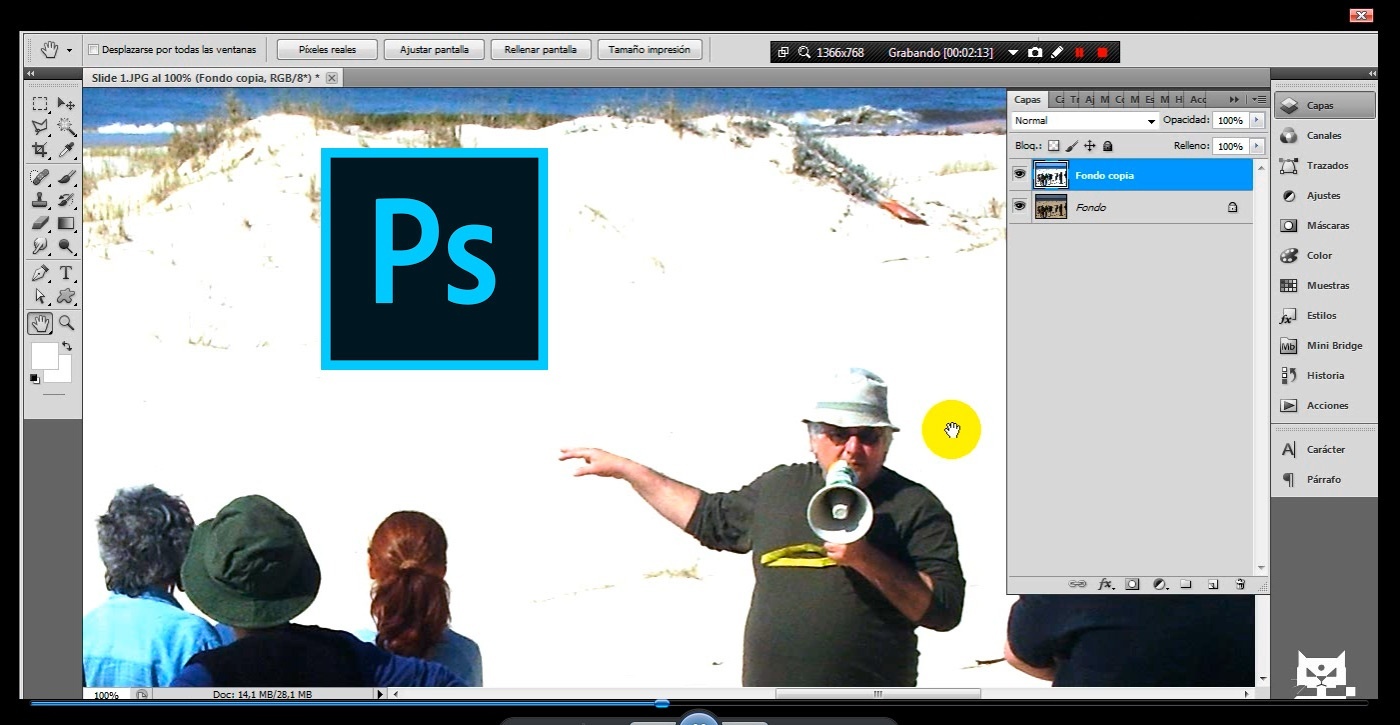This screenshot has width=1400, height=725.
Task: Select the Dodge tool
Action: pyautogui.click(x=66, y=245)
